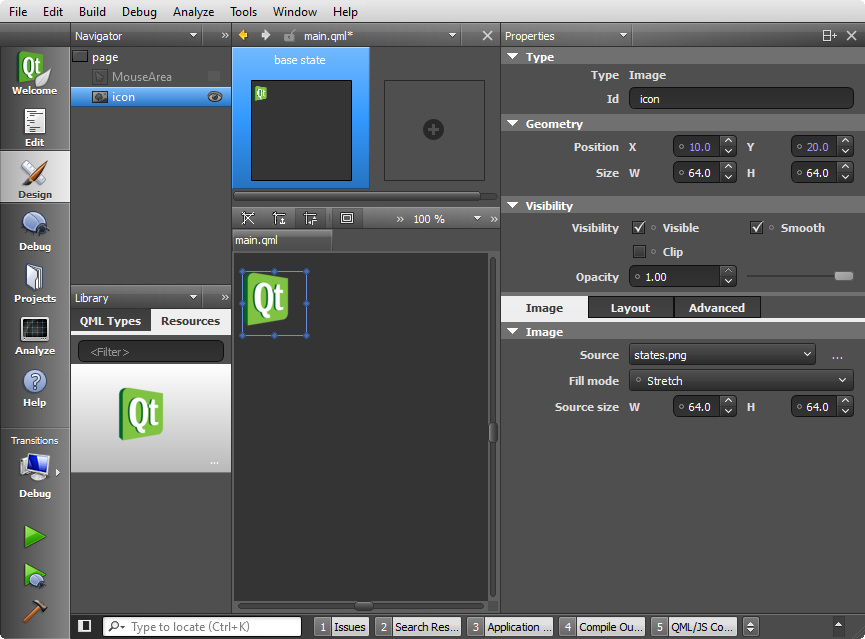Open the Build menu
The image size is (865, 639).
92,12
